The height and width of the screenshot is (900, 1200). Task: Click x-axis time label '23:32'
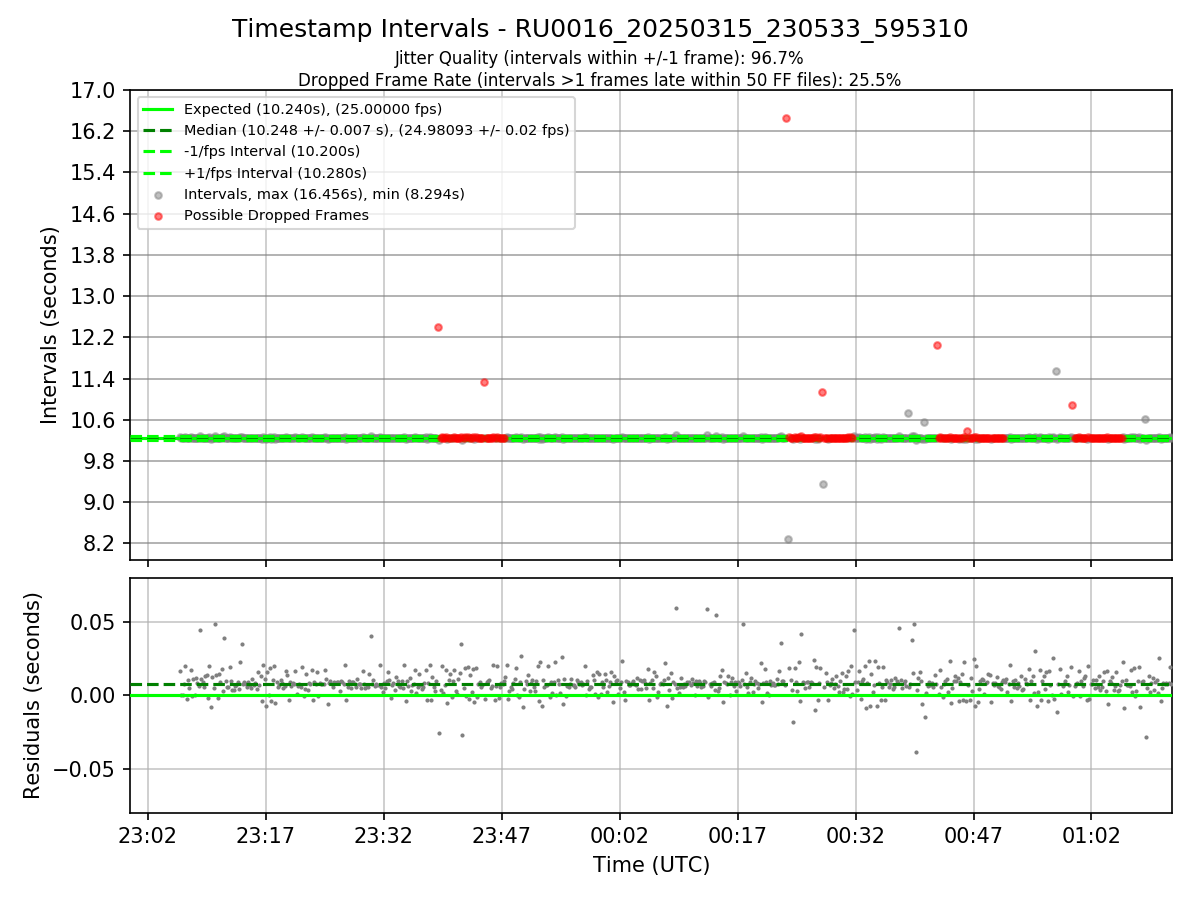(x=384, y=834)
